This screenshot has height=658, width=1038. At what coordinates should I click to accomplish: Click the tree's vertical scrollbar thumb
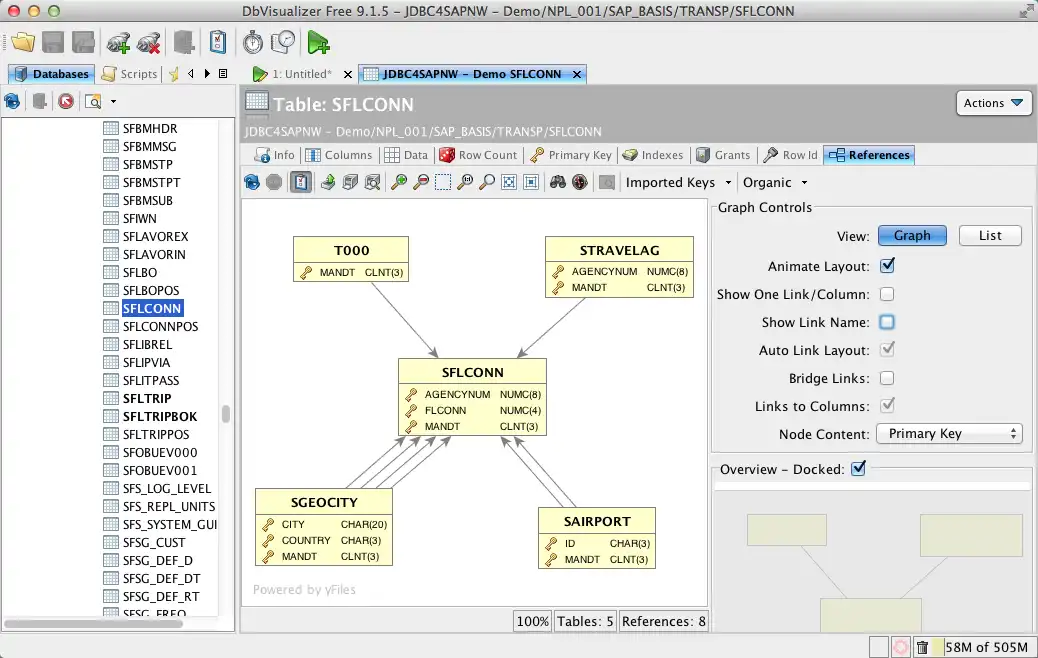click(x=226, y=414)
